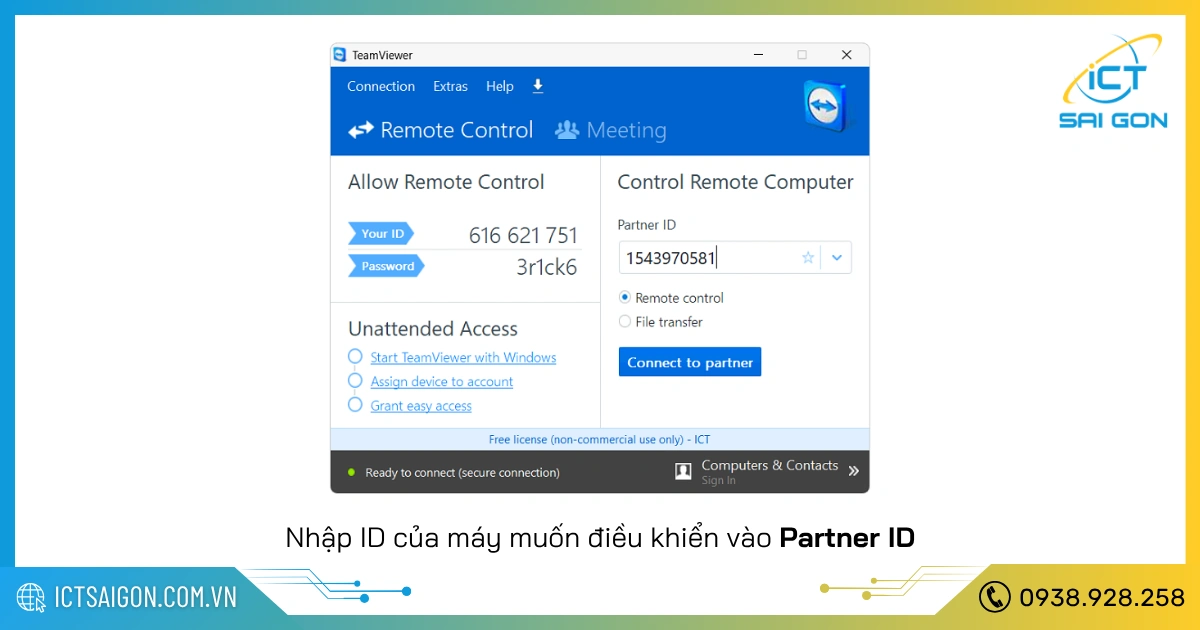Open Assign device to account link
The width and height of the screenshot is (1200, 630).
[x=442, y=382]
